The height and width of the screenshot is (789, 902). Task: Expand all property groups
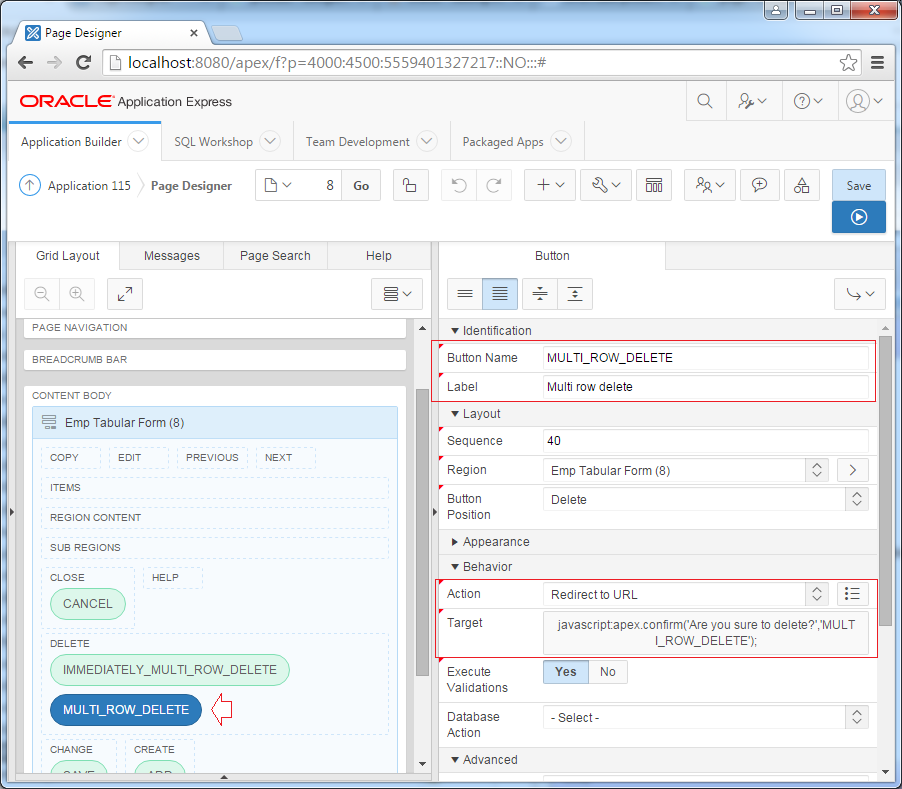click(x=575, y=294)
